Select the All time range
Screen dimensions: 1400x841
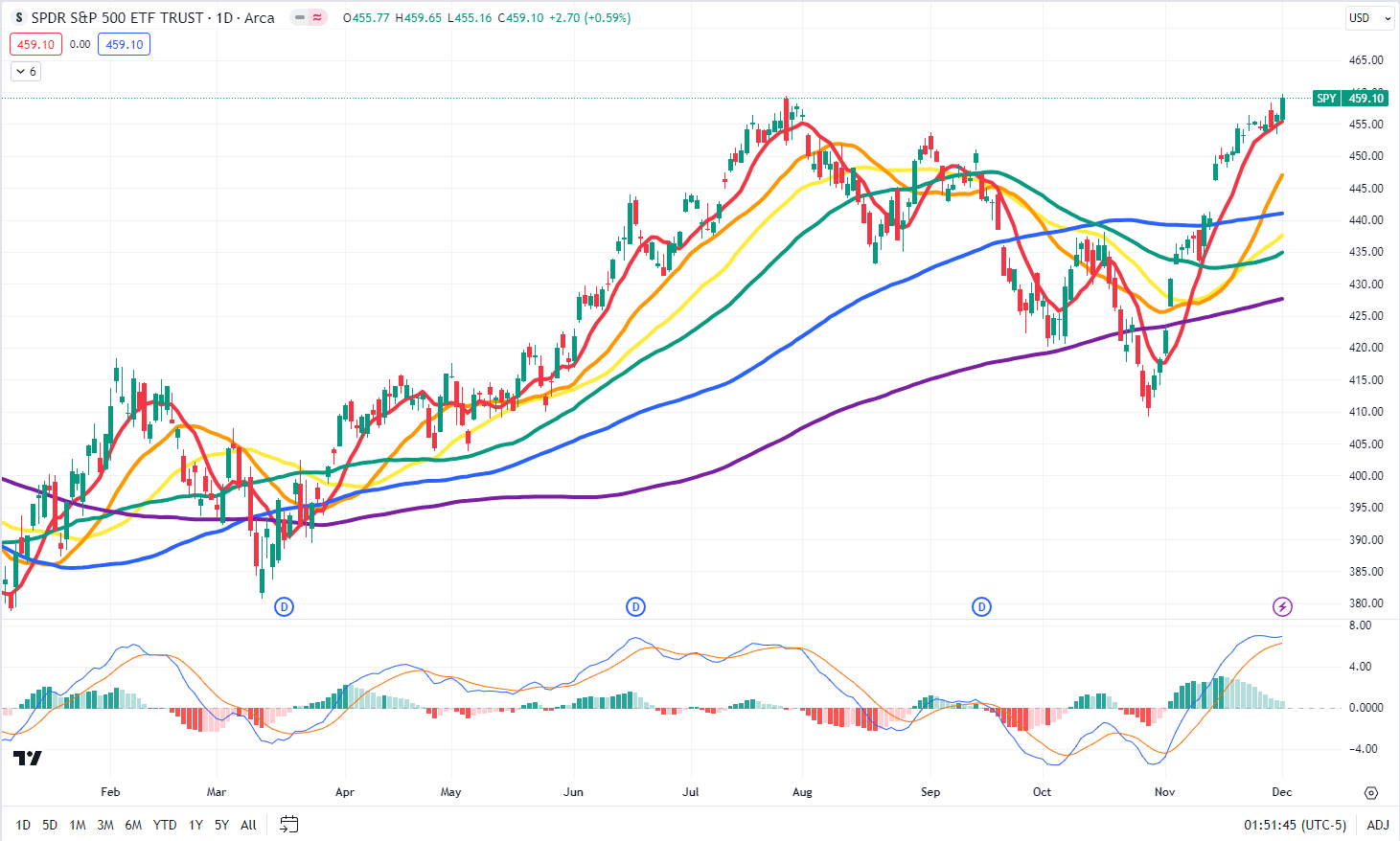click(248, 825)
